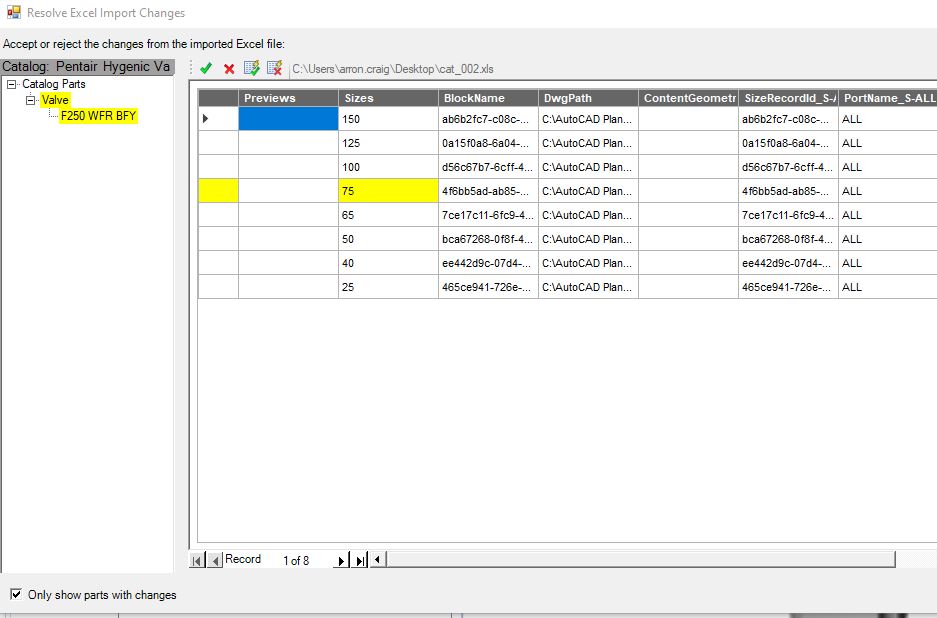Toggle Only show parts with changes
This screenshot has height=618, width=937.
click(x=14, y=594)
